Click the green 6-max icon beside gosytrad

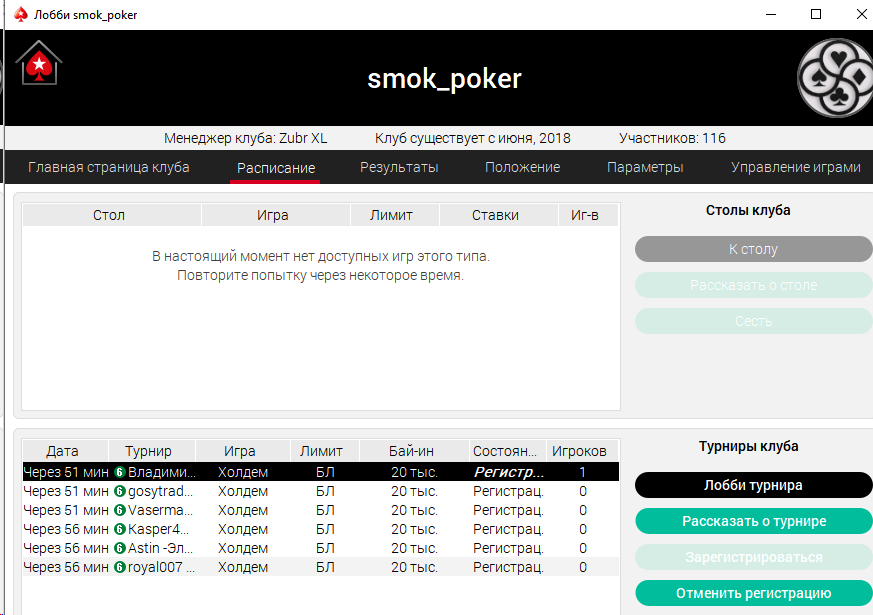tap(120, 491)
